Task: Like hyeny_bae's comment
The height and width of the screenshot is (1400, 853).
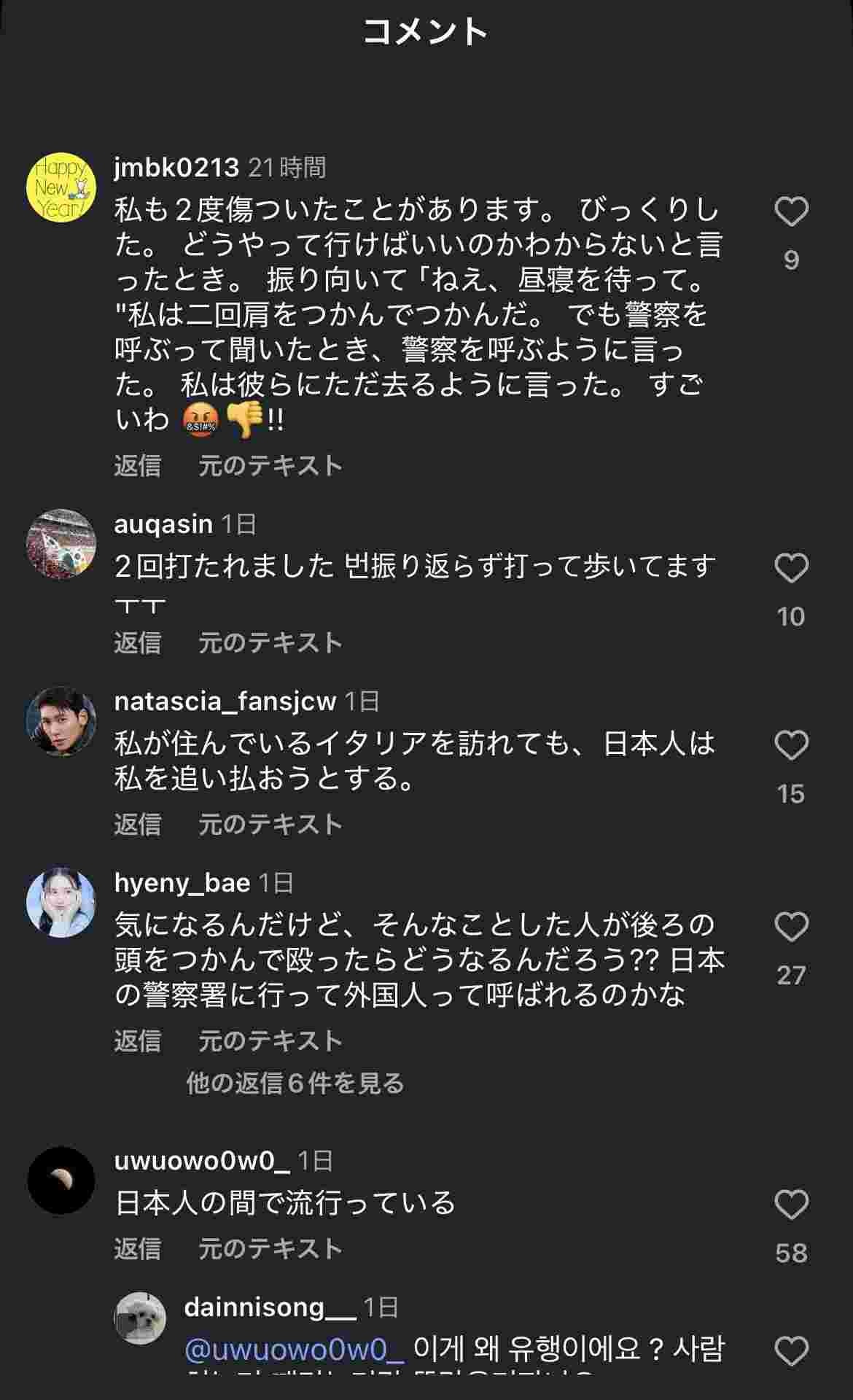Action: point(791,927)
